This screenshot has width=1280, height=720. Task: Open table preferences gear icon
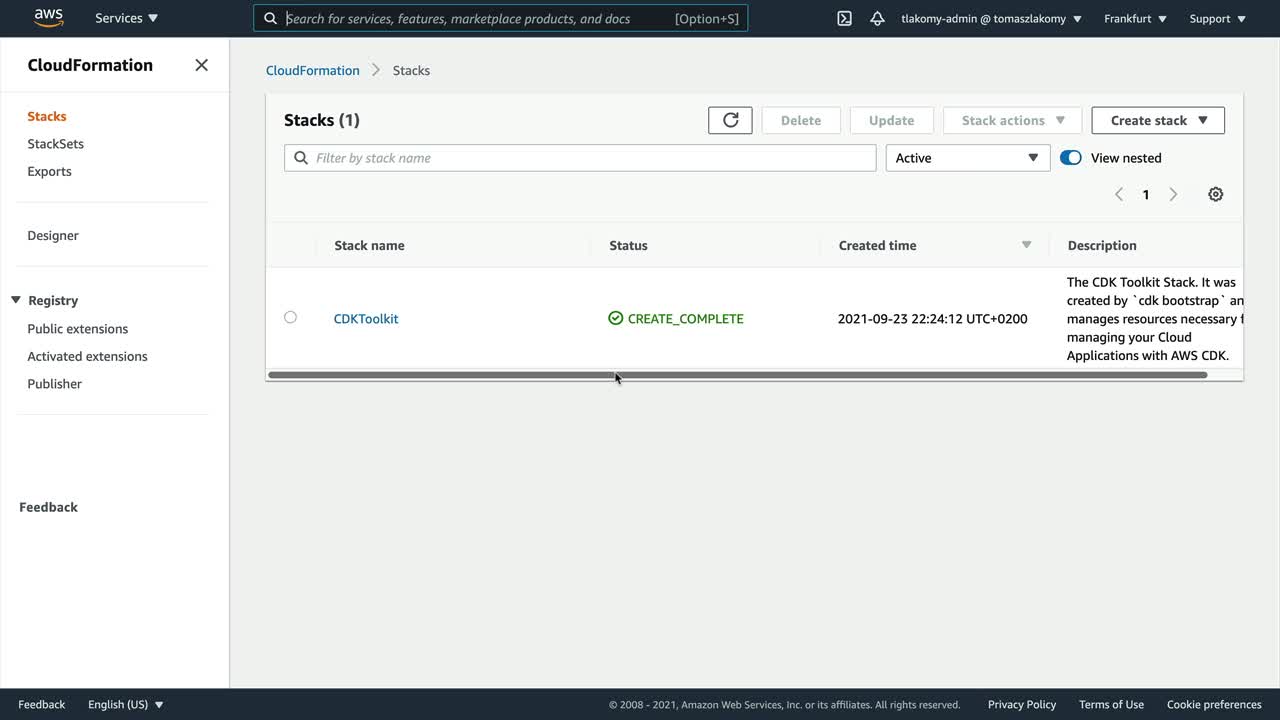[x=1215, y=194]
